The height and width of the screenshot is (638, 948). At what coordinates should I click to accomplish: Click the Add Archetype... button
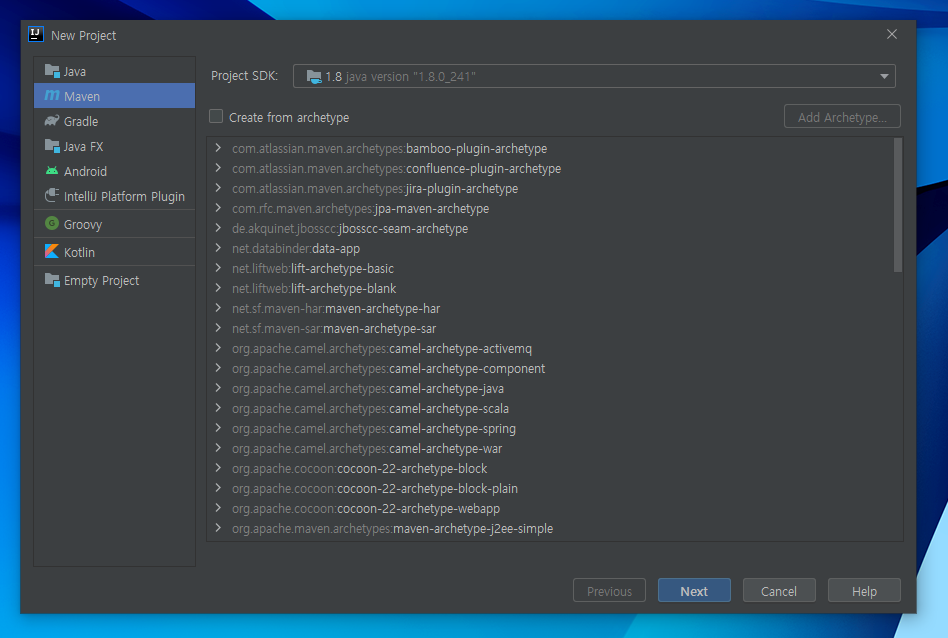coord(842,117)
